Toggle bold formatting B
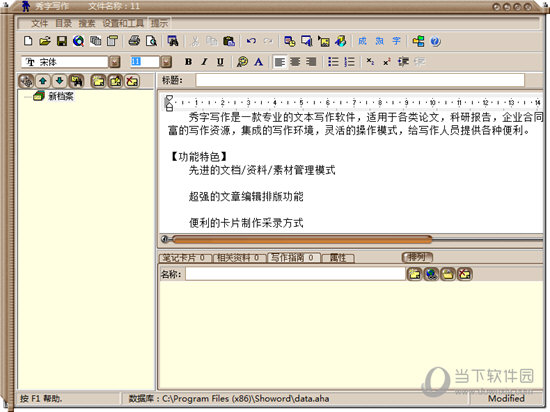 (x=188, y=62)
